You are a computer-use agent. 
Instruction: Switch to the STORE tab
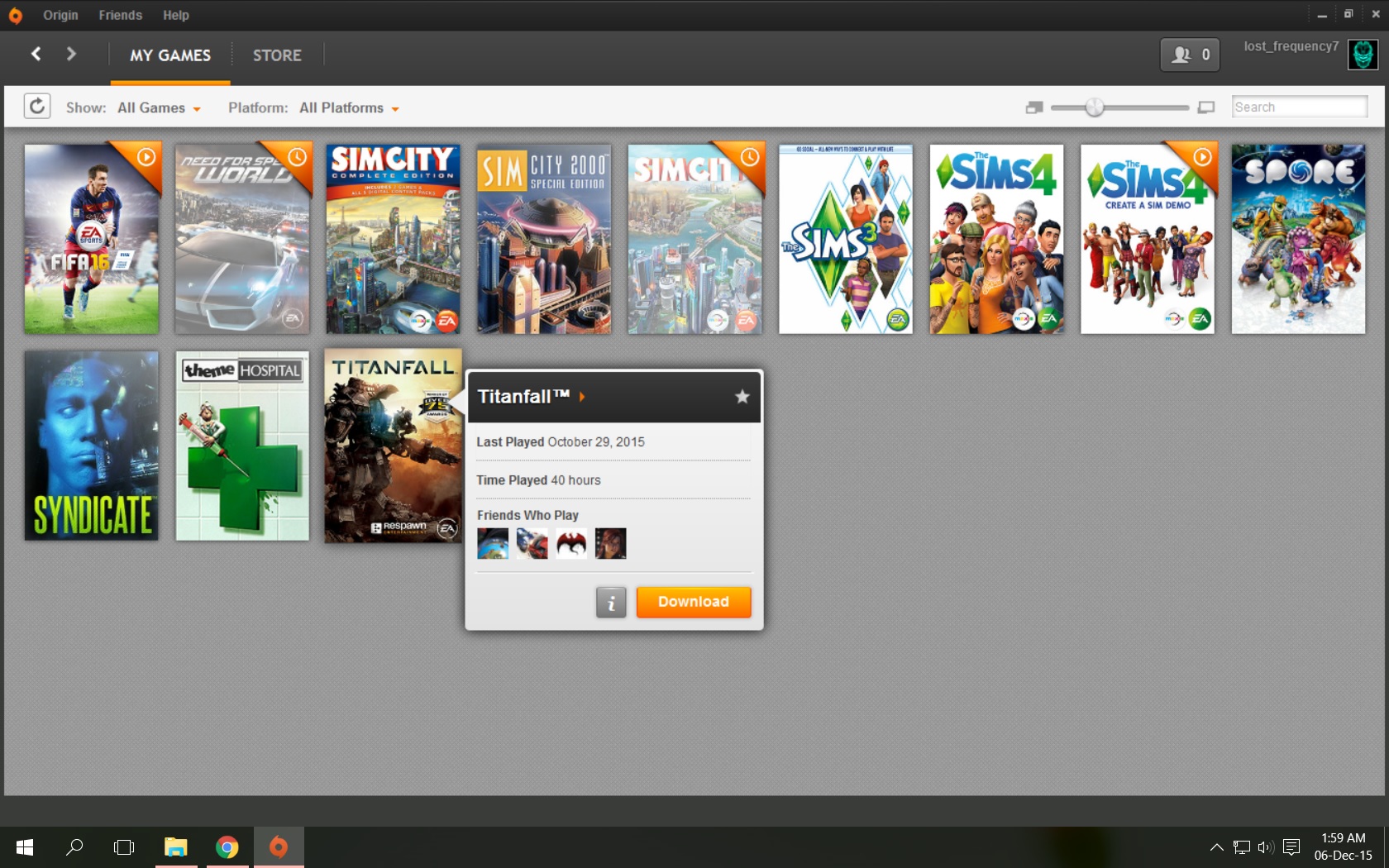(x=277, y=55)
